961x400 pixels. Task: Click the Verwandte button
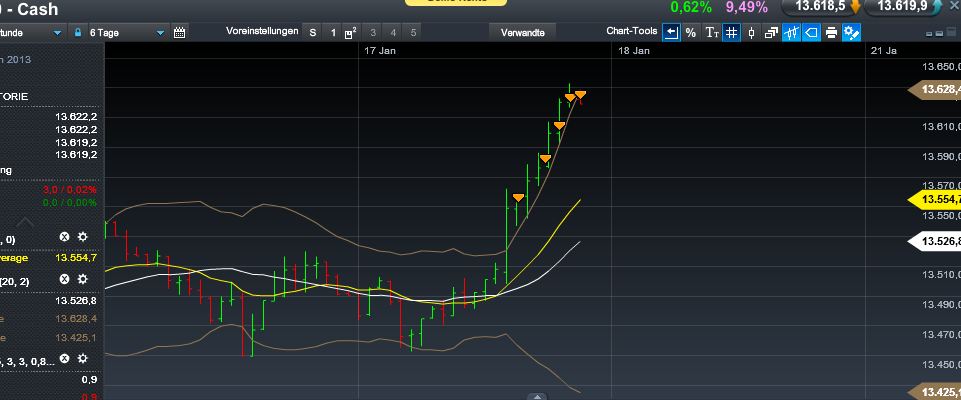523,33
